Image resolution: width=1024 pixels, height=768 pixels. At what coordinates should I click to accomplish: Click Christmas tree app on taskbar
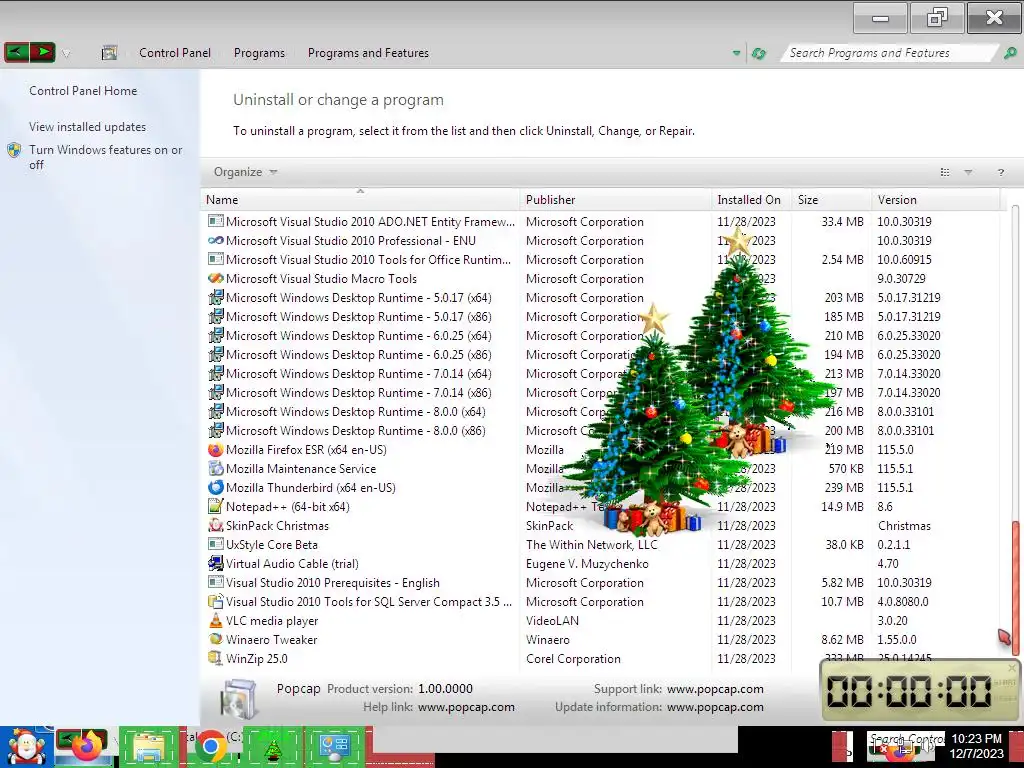(273, 747)
